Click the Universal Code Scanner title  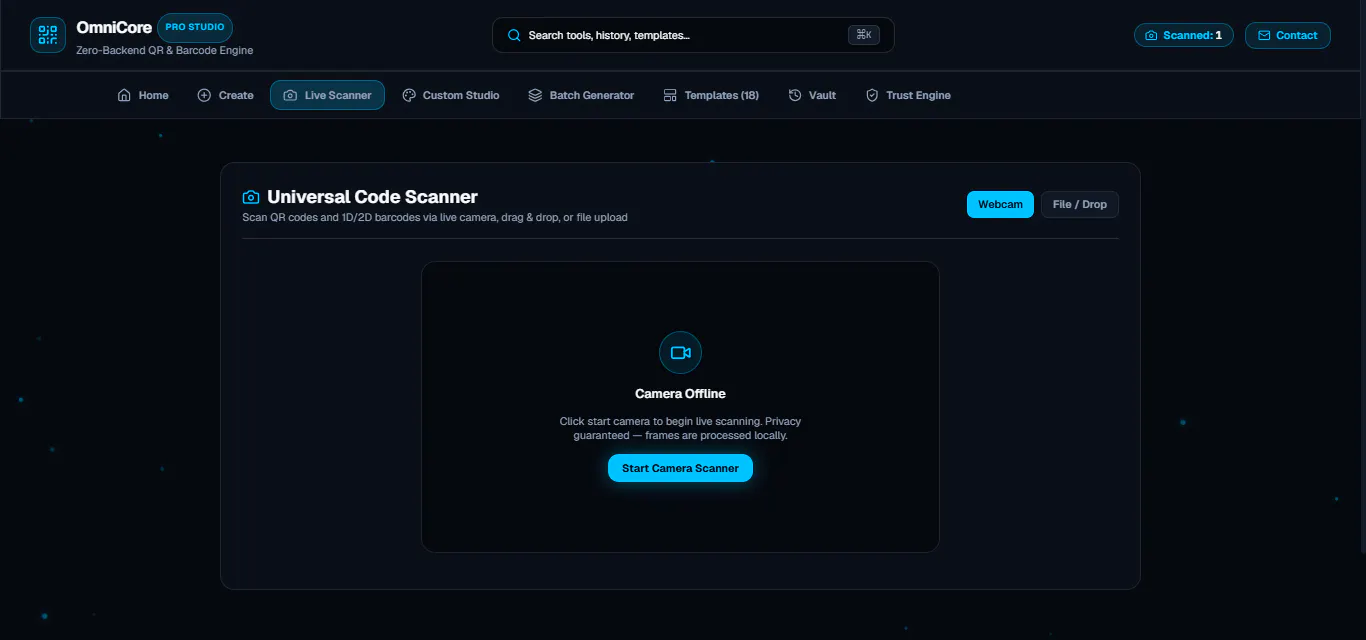point(372,197)
